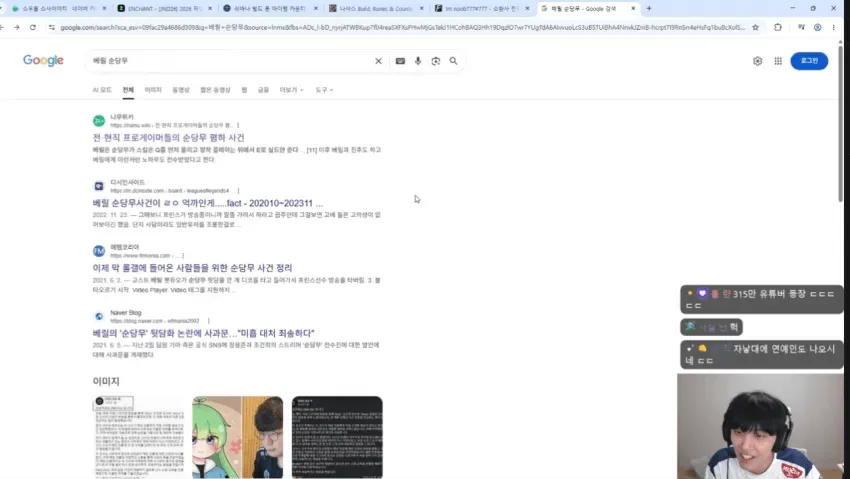Switch to AI 모드 tab
Image resolution: width=850 pixels, height=479 pixels.
[102, 90]
